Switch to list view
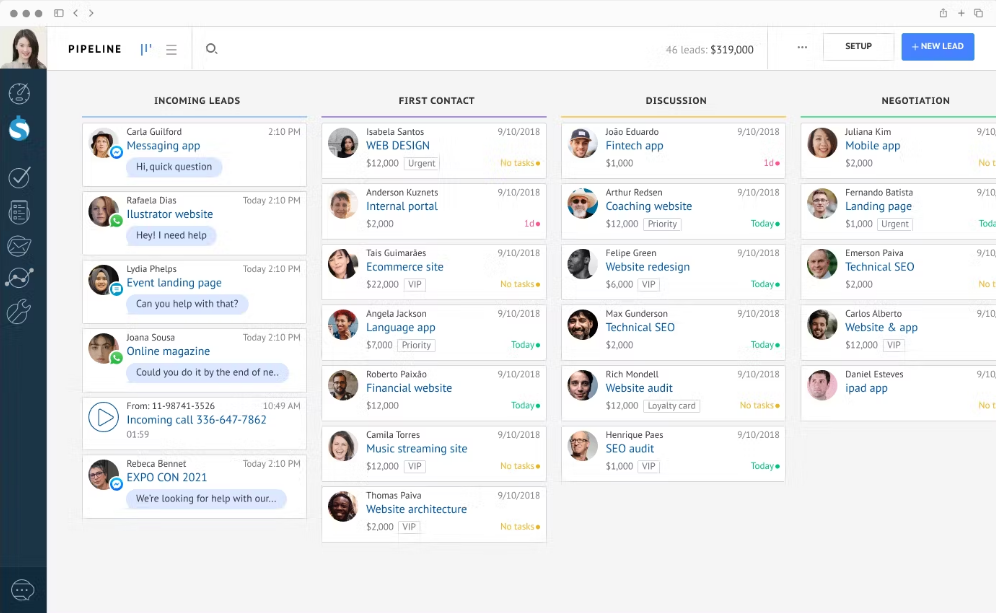Image resolution: width=996 pixels, height=613 pixels. [x=171, y=49]
